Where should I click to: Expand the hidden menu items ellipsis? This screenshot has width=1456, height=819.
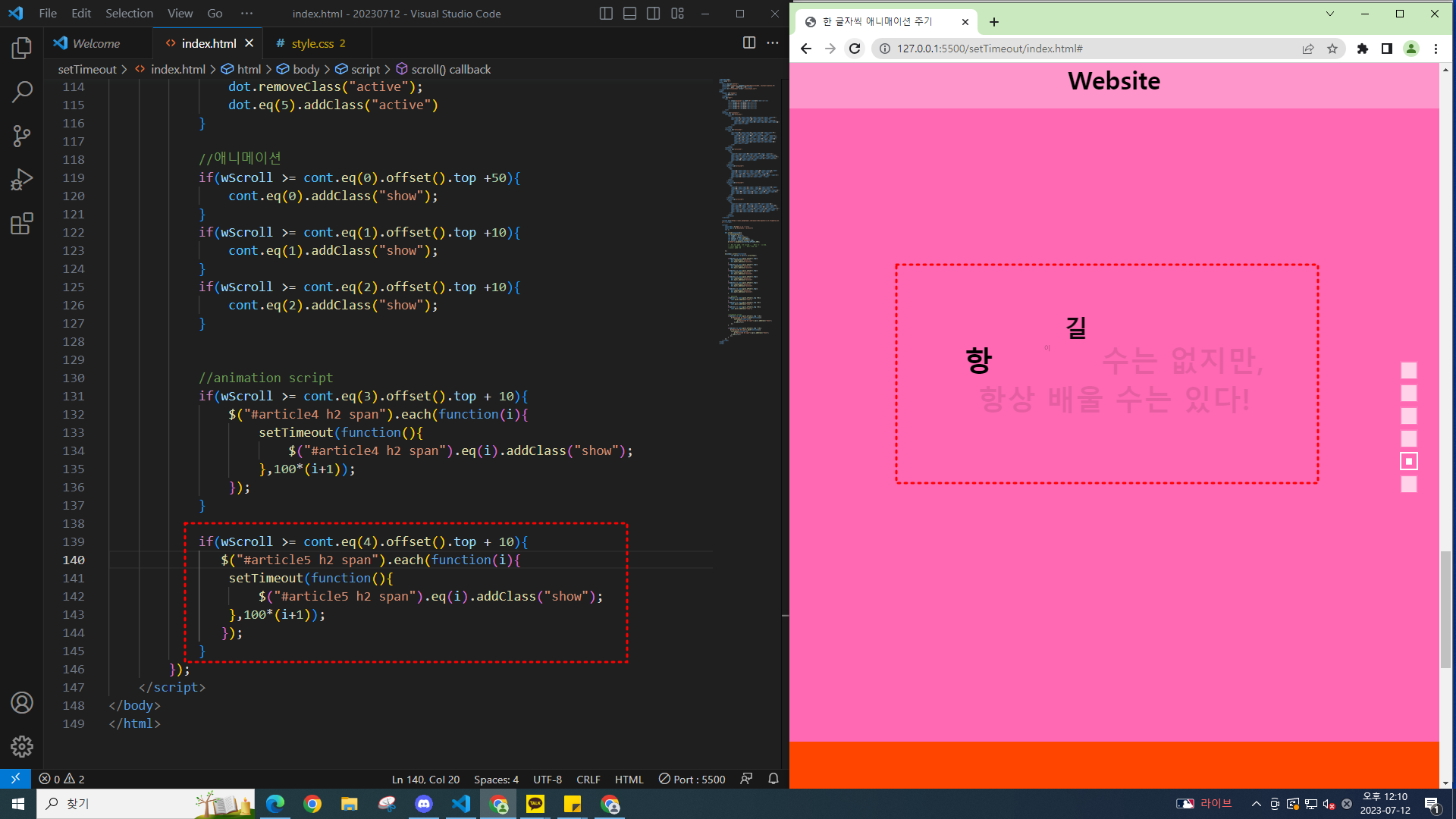coord(246,14)
